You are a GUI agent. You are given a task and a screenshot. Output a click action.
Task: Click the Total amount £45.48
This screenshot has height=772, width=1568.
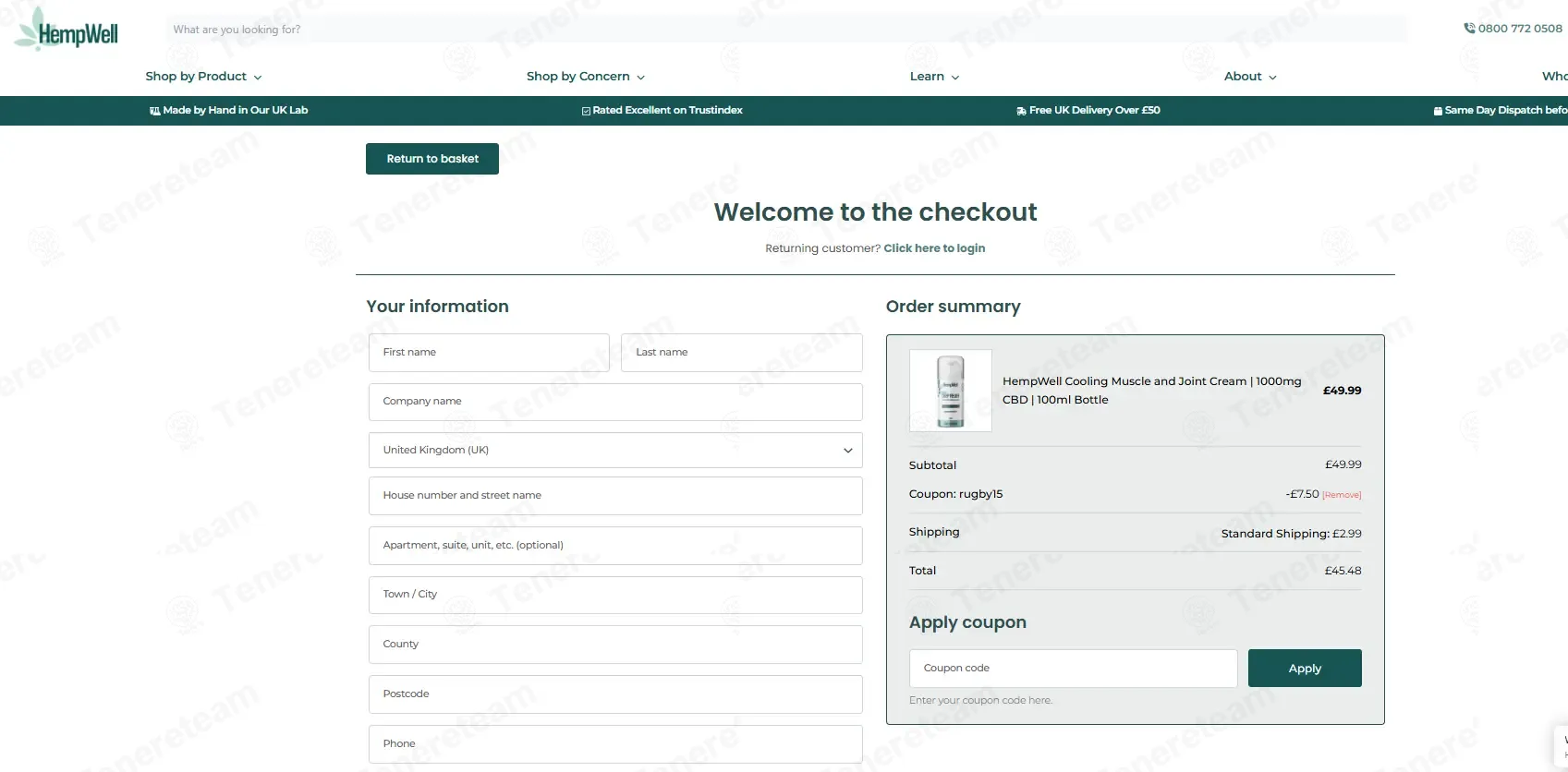pyautogui.click(x=1343, y=571)
